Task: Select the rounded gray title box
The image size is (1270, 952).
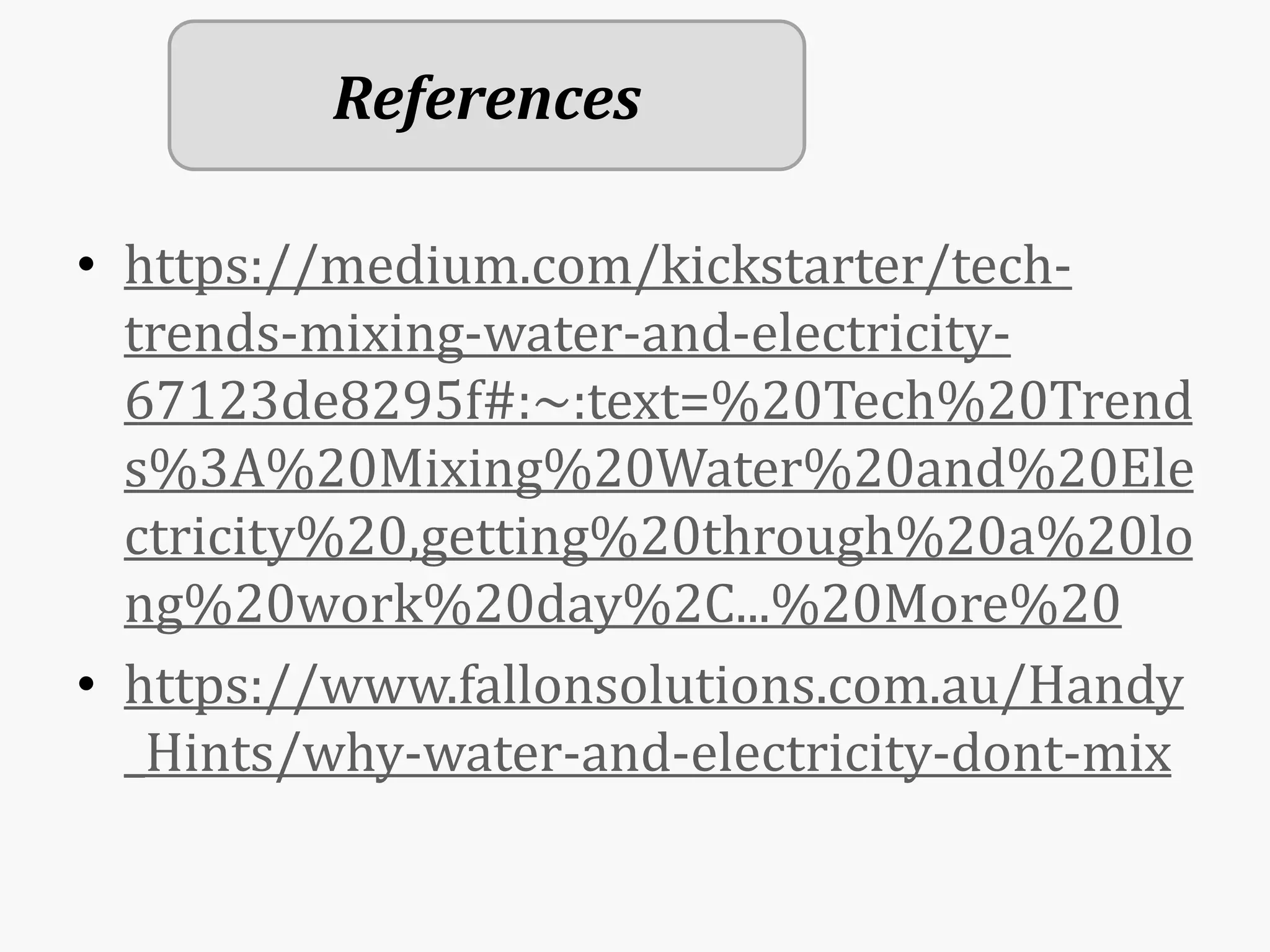Action: pos(487,95)
